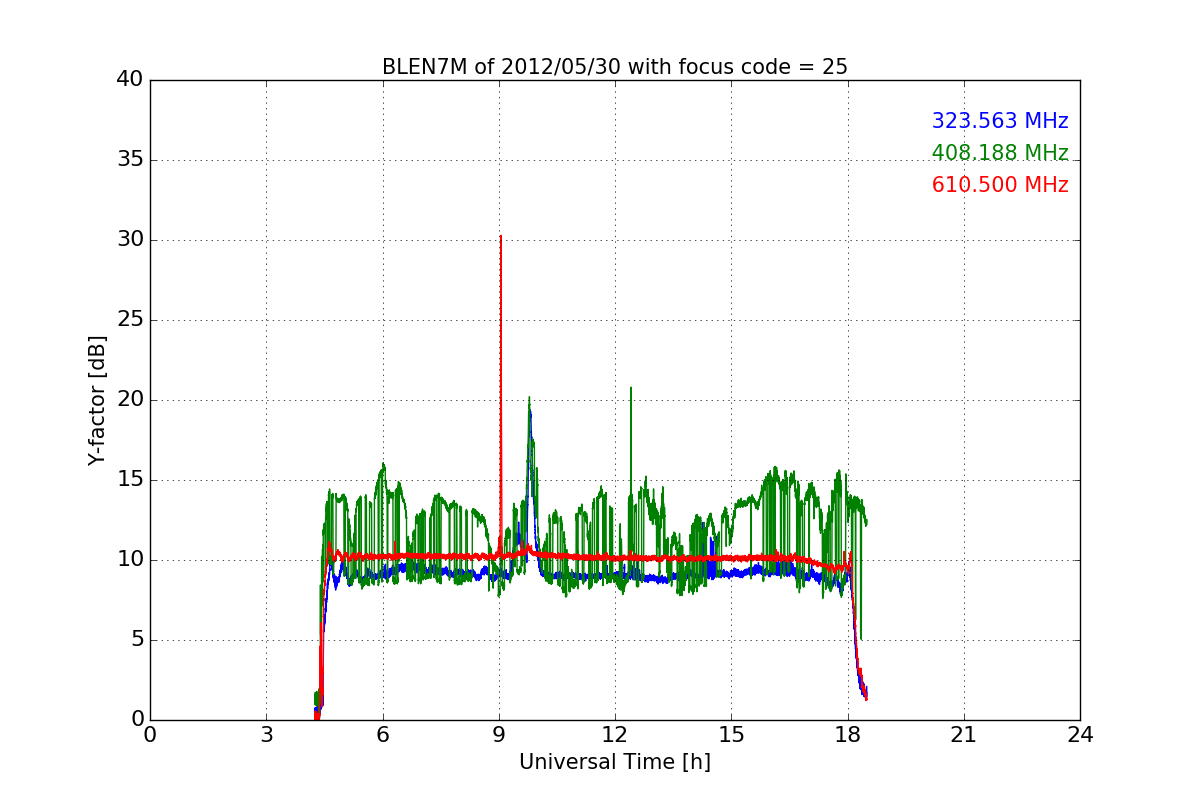Click the y-axis tick label 15

(x=130, y=480)
